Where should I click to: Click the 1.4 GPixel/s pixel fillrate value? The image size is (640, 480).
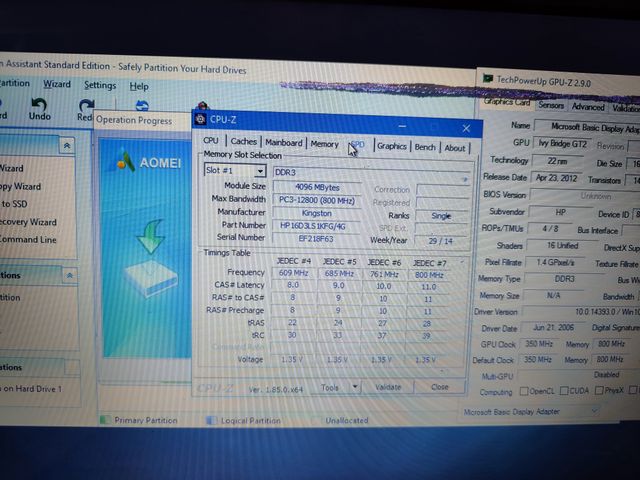point(555,262)
